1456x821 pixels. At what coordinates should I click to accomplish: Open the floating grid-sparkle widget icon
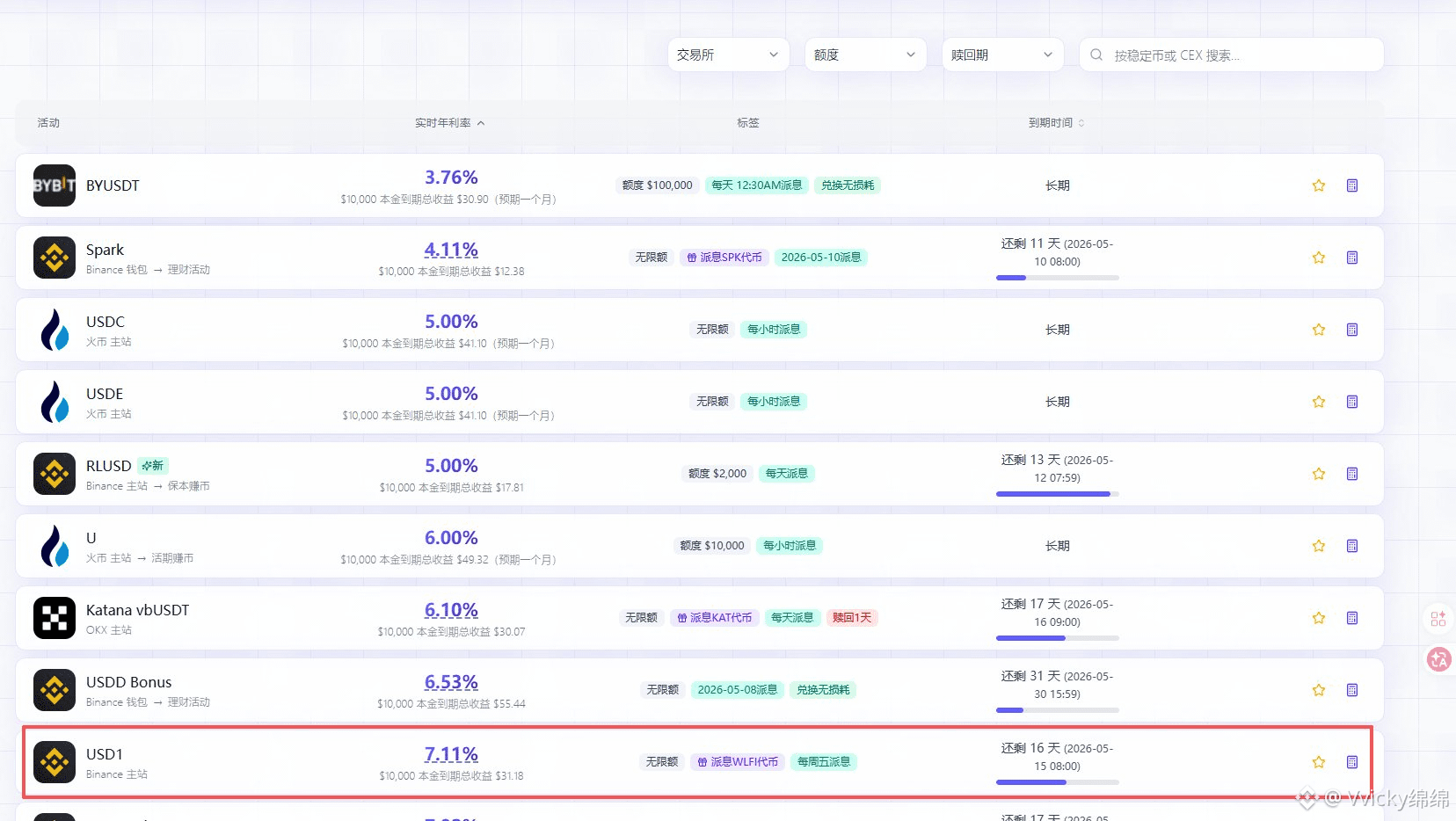click(x=1438, y=619)
